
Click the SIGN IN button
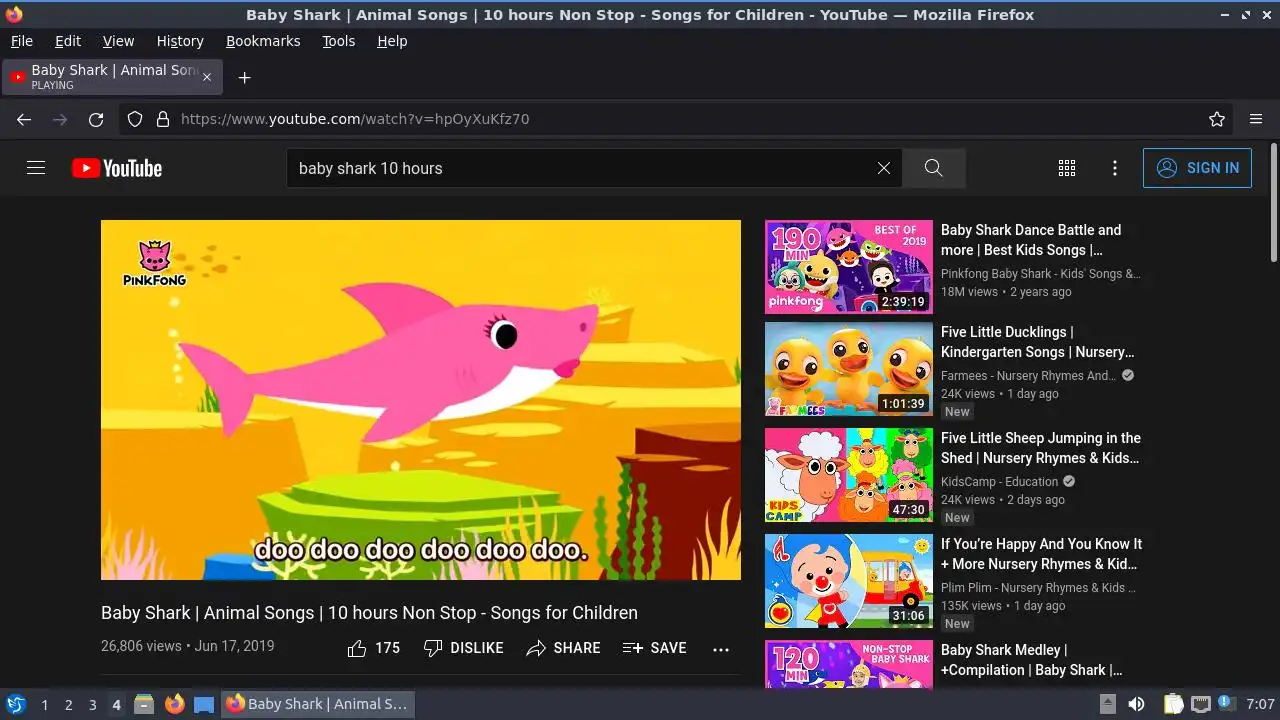[x=1197, y=168]
